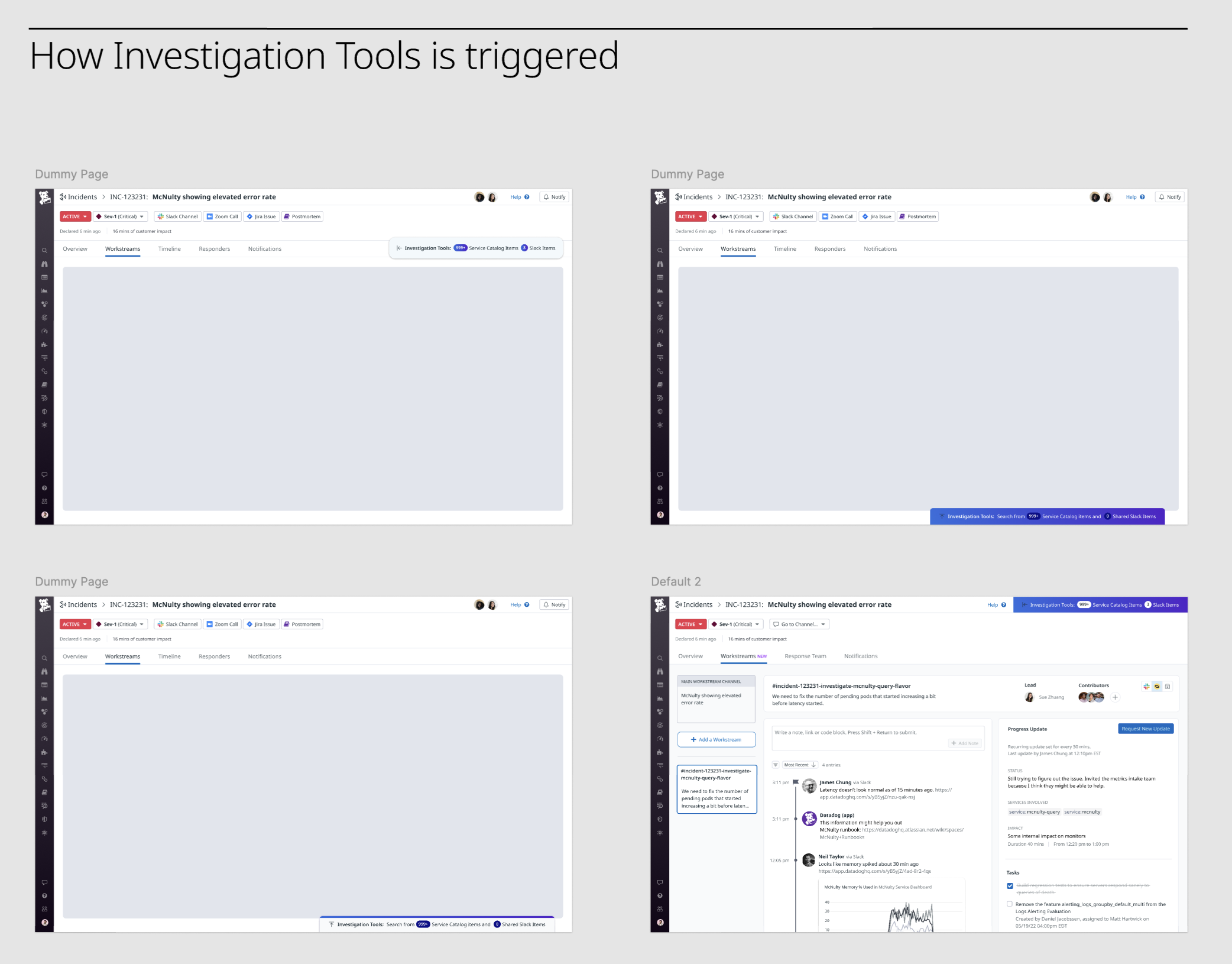Switch to the Response Team tab
The height and width of the screenshot is (964, 1232).
(x=805, y=656)
